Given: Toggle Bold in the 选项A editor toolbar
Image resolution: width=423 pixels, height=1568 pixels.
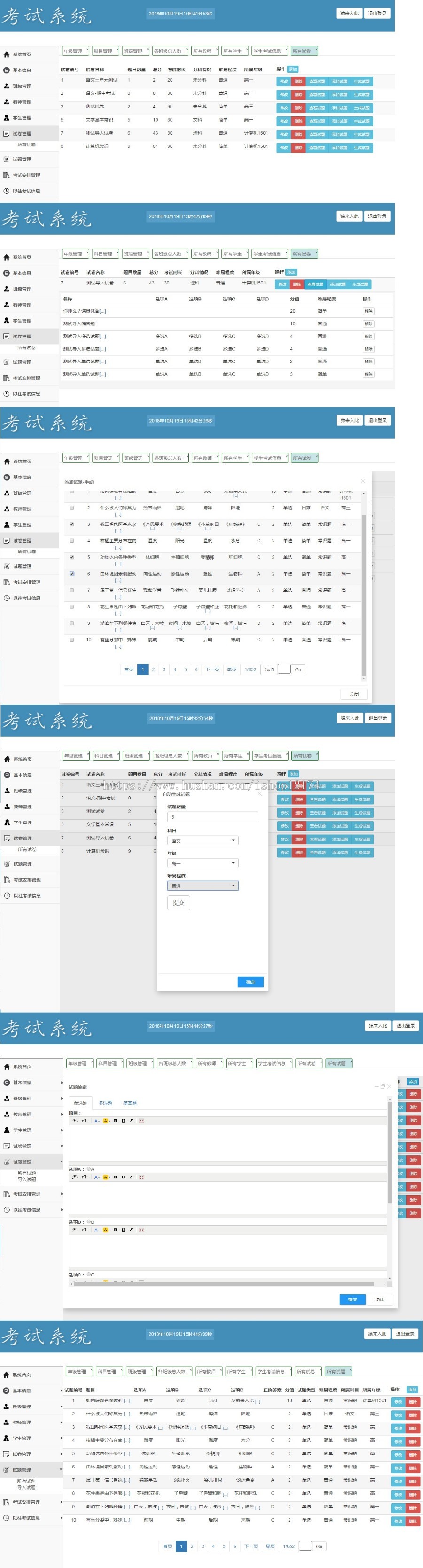Looking at the screenshot, I should point(115,1177).
